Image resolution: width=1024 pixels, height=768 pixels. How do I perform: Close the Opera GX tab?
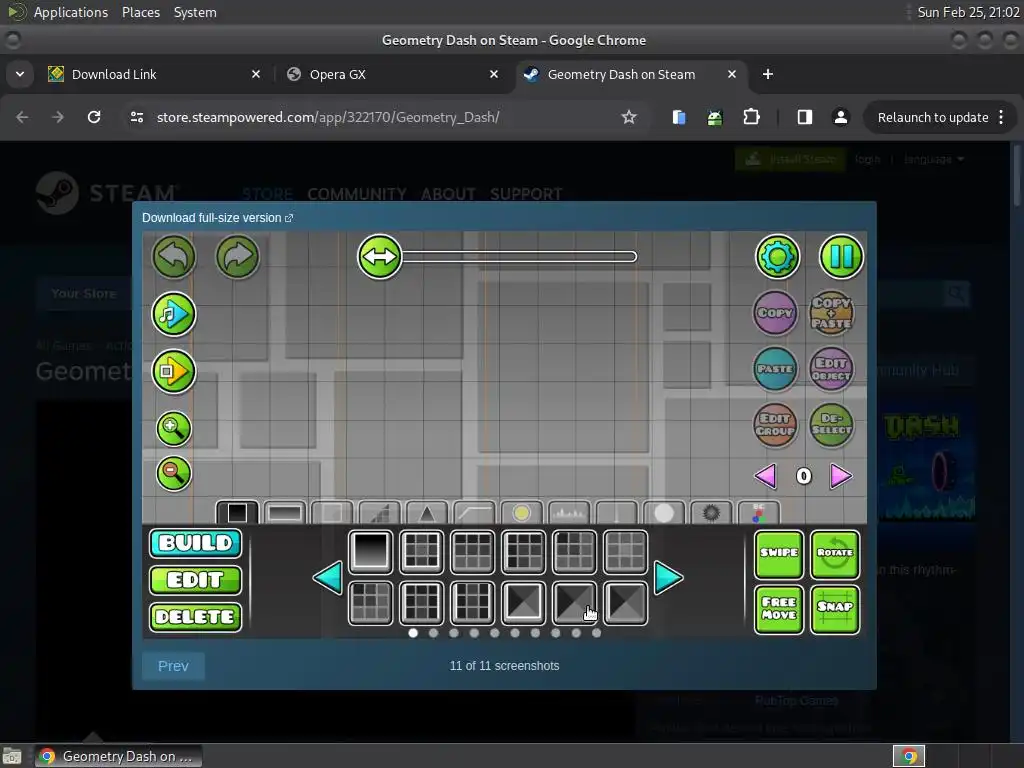tap(494, 74)
